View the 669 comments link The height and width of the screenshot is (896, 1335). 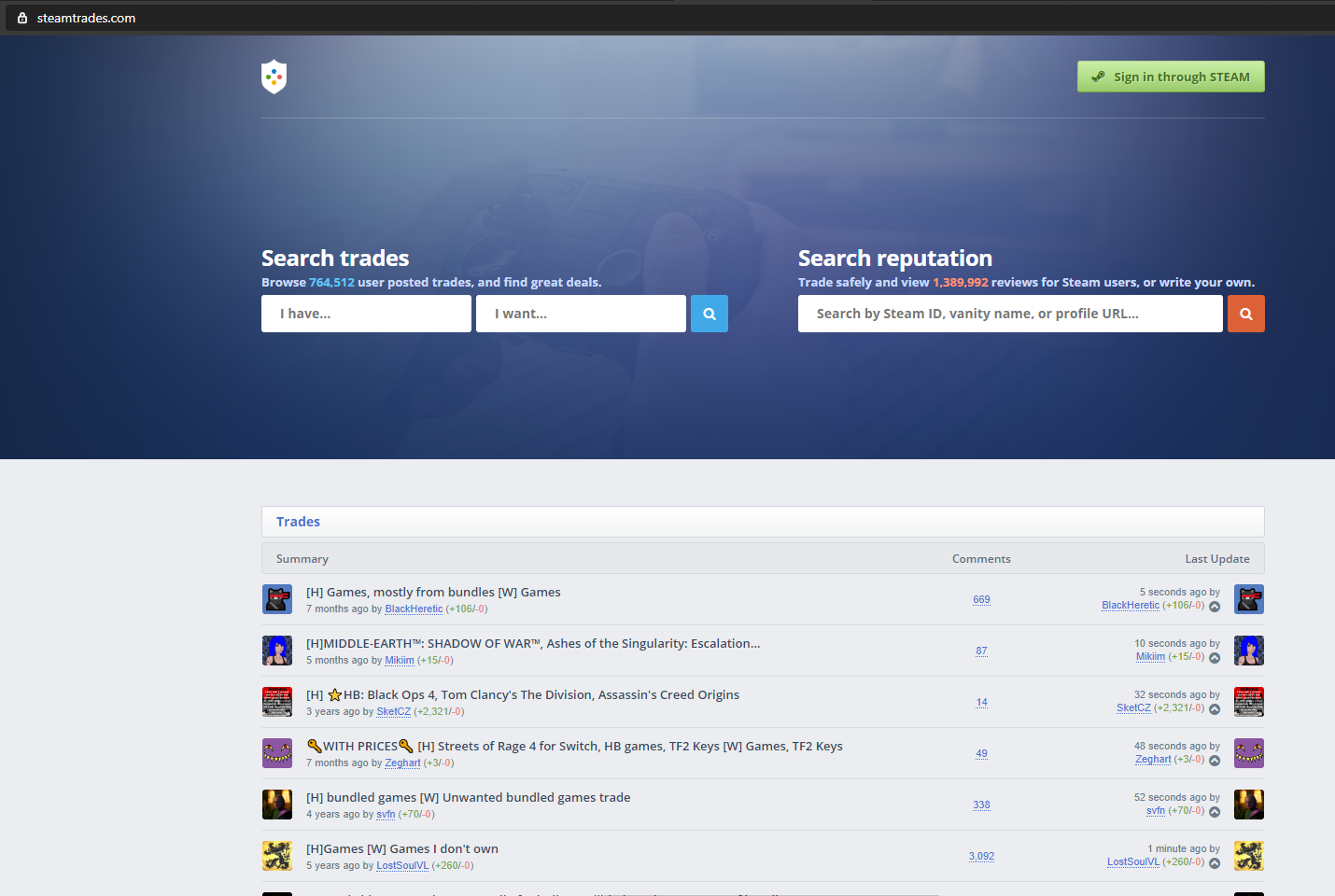click(x=981, y=599)
